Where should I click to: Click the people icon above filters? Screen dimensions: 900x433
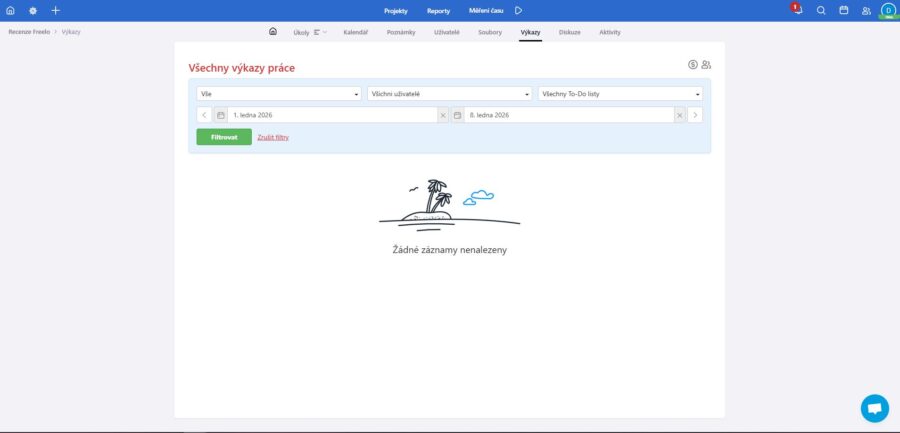[x=706, y=64]
